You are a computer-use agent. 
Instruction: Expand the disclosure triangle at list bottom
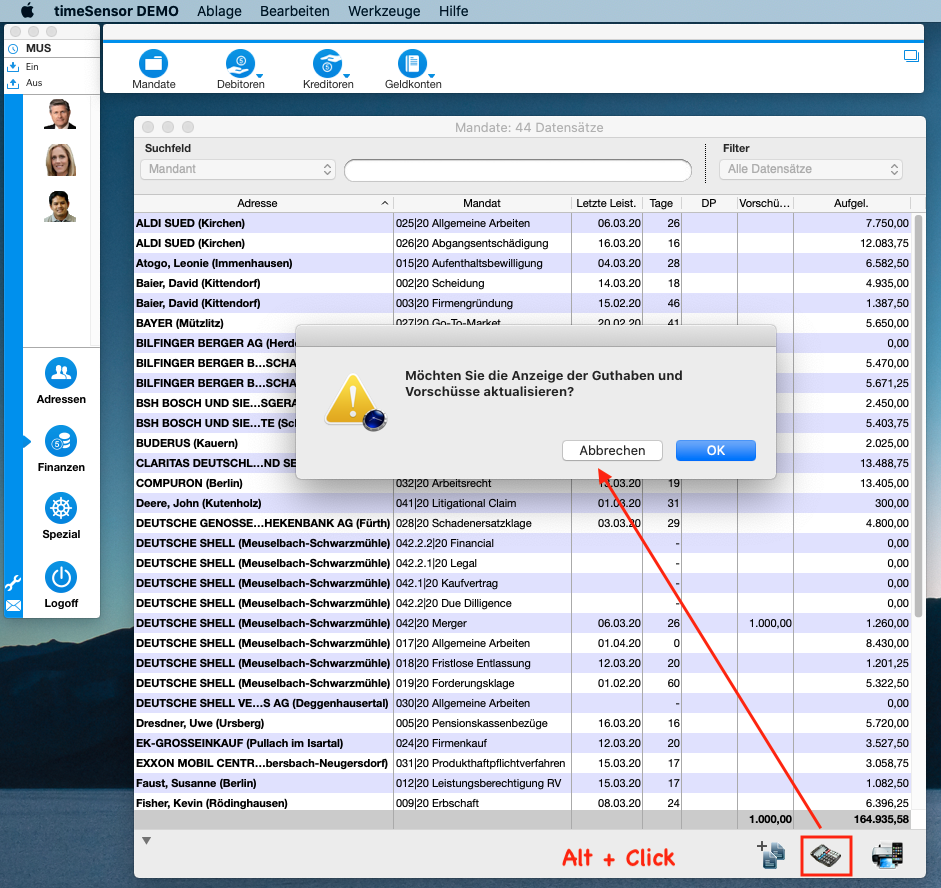point(146,841)
